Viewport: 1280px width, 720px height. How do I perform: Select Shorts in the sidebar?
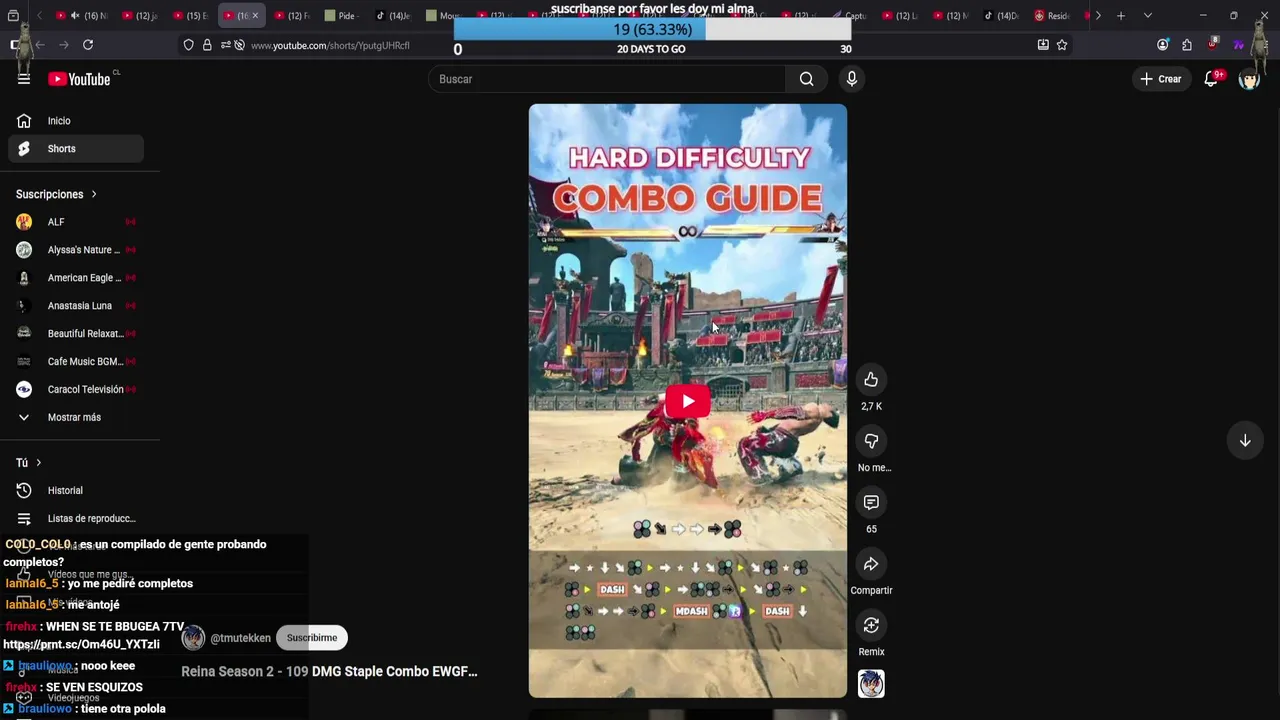pyautogui.click(x=76, y=149)
